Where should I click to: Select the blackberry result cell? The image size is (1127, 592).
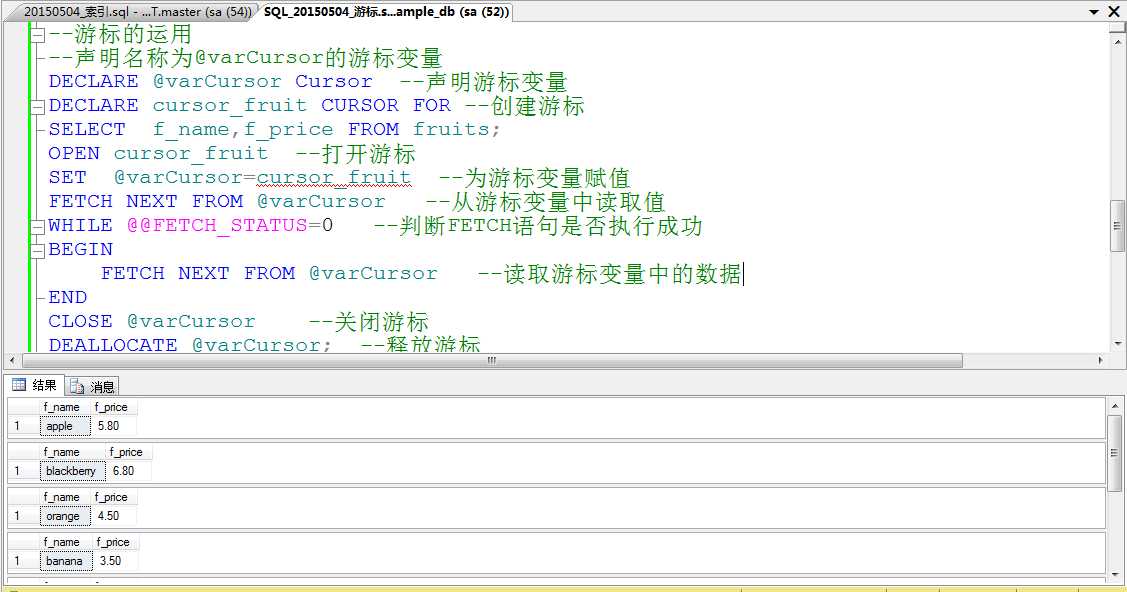71,471
